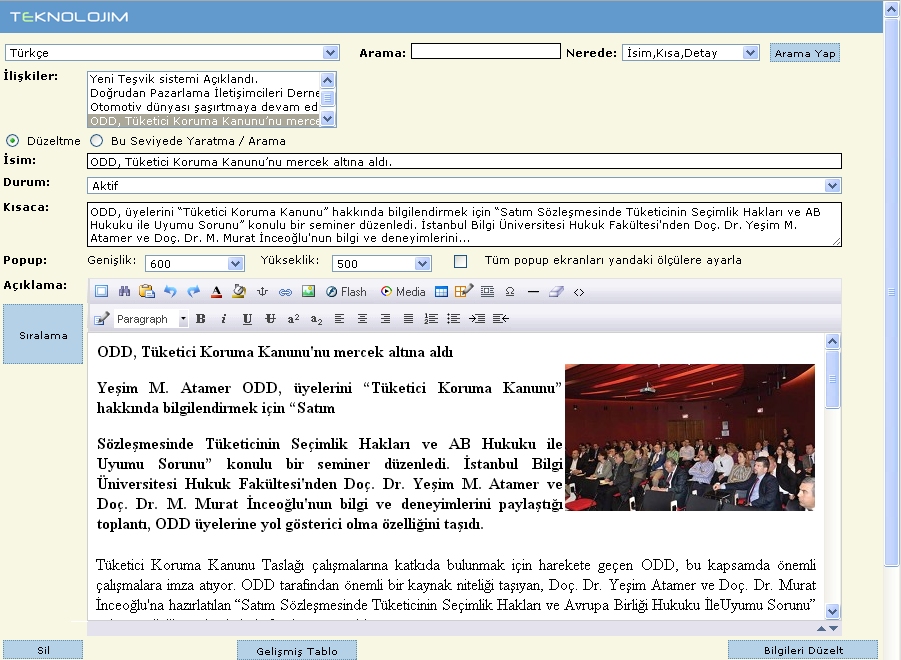Toggle strikethrough formatting
Image resolution: width=901 pixels, height=660 pixels.
(x=270, y=319)
